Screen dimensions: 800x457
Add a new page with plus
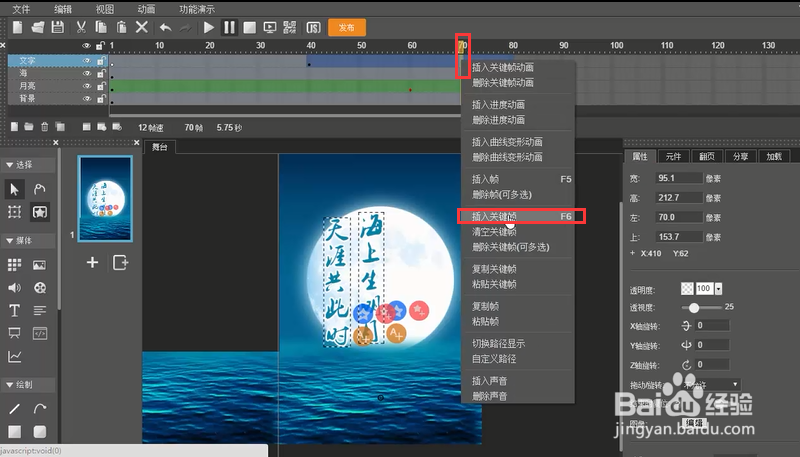[x=92, y=262]
